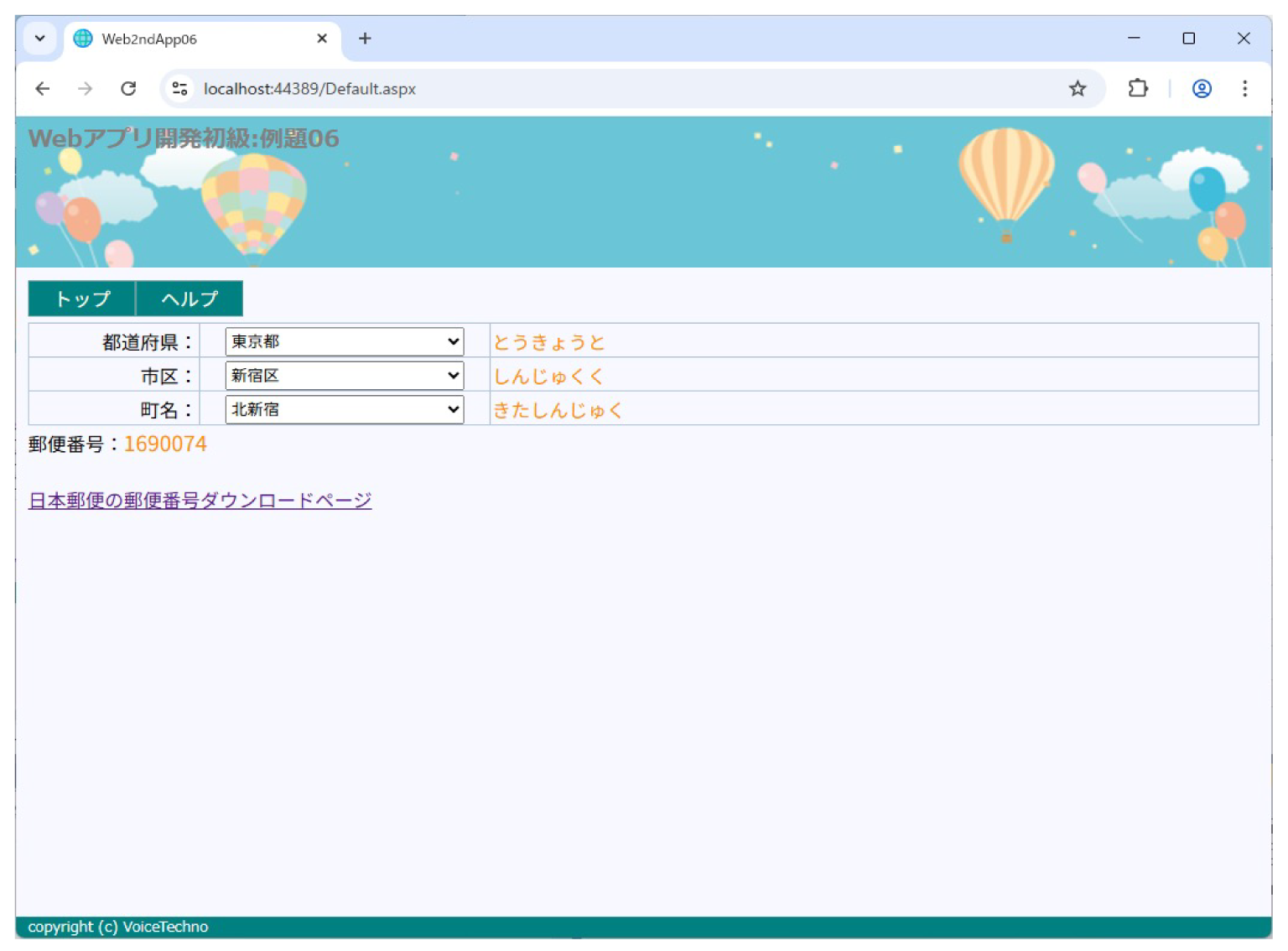The width and height of the screenshot is (1288, 951).
Task: Open the Chrome profile icon
Action: pyautogui.click(x=1201, y=88)
